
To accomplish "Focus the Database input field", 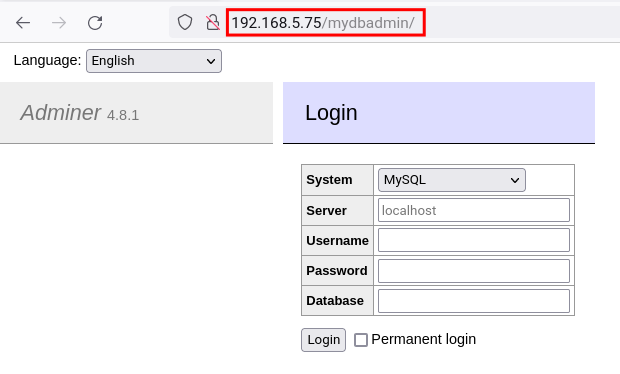I will (x=474, y=301).
